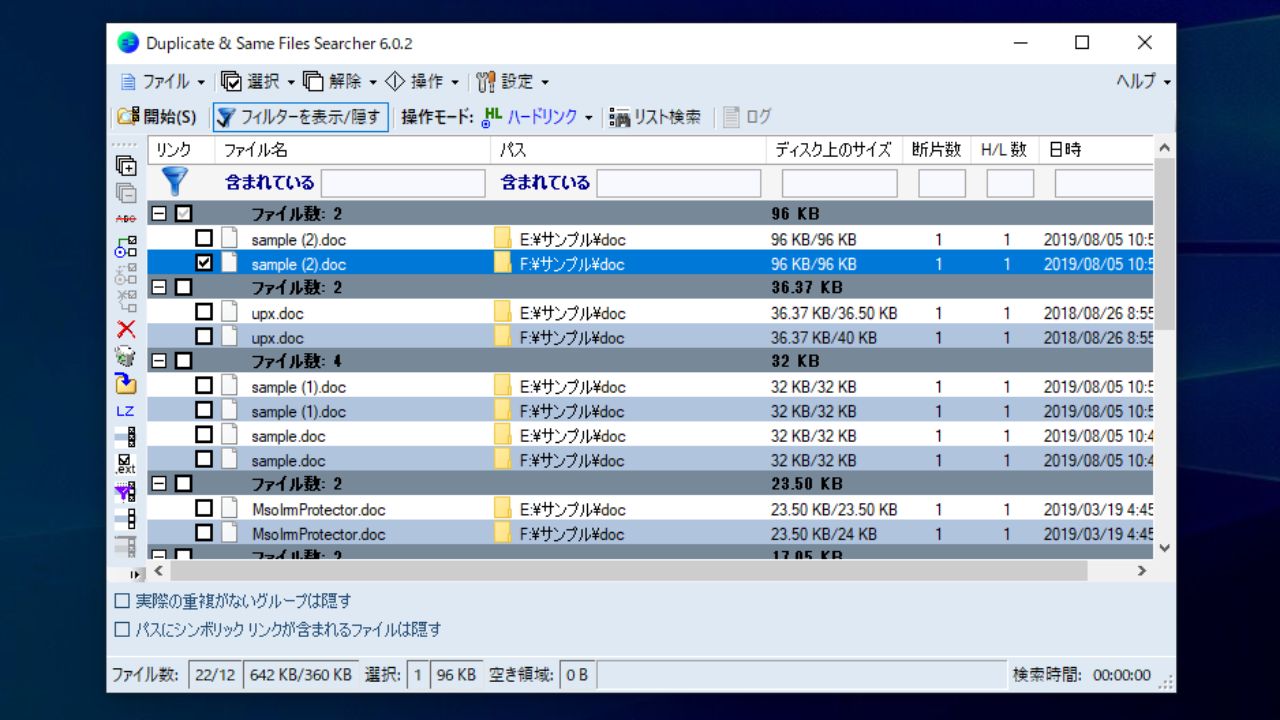Click the blue hard link tree sidebar icon
Screen dimensions: 1280x720
126,247
